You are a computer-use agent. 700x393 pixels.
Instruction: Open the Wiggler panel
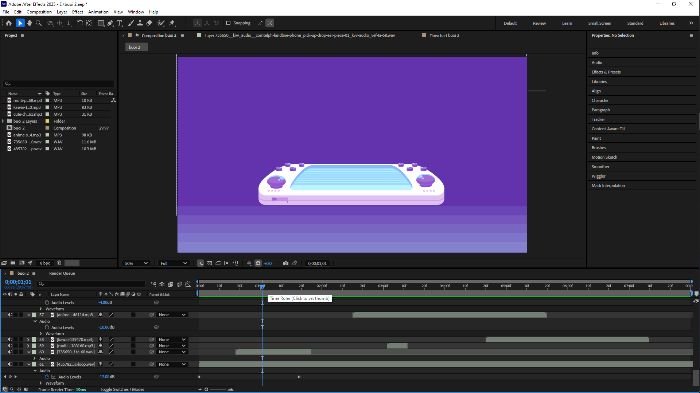(599, 176)
